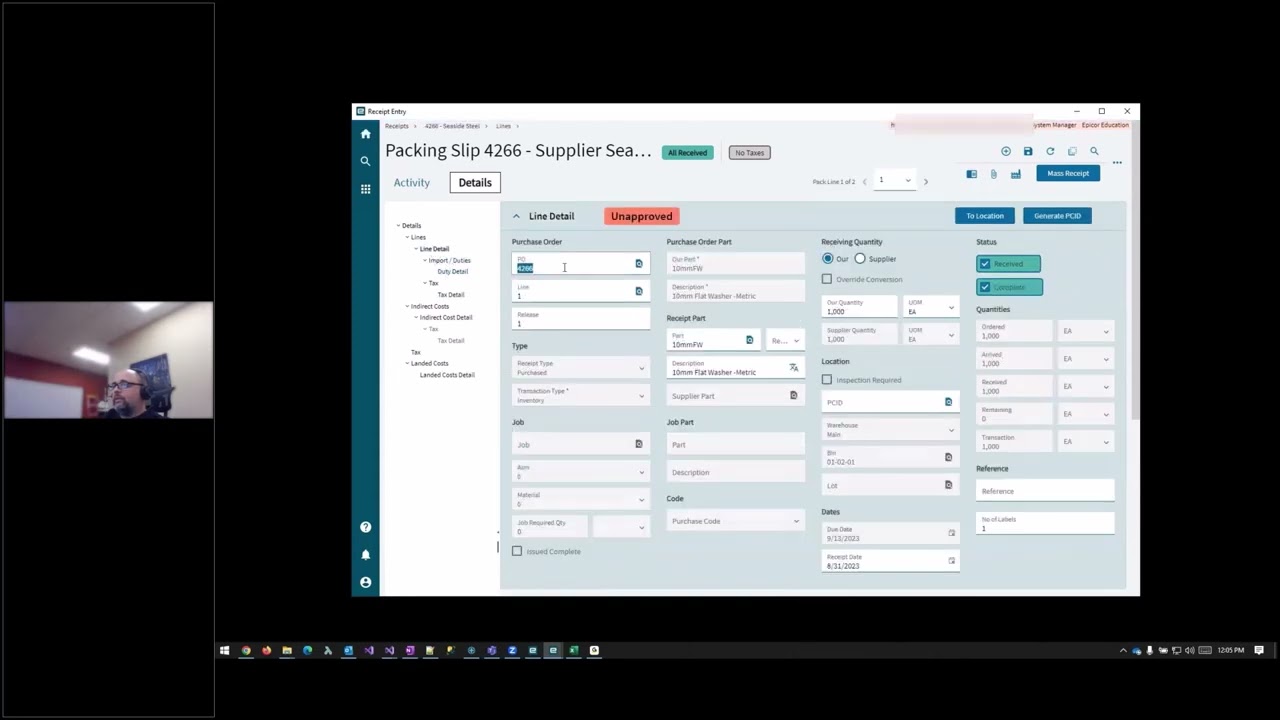This screenshot has width=1280, height=720.
Task: Select Landed Costs Detail tree node
Action: [x=447, y=375]
